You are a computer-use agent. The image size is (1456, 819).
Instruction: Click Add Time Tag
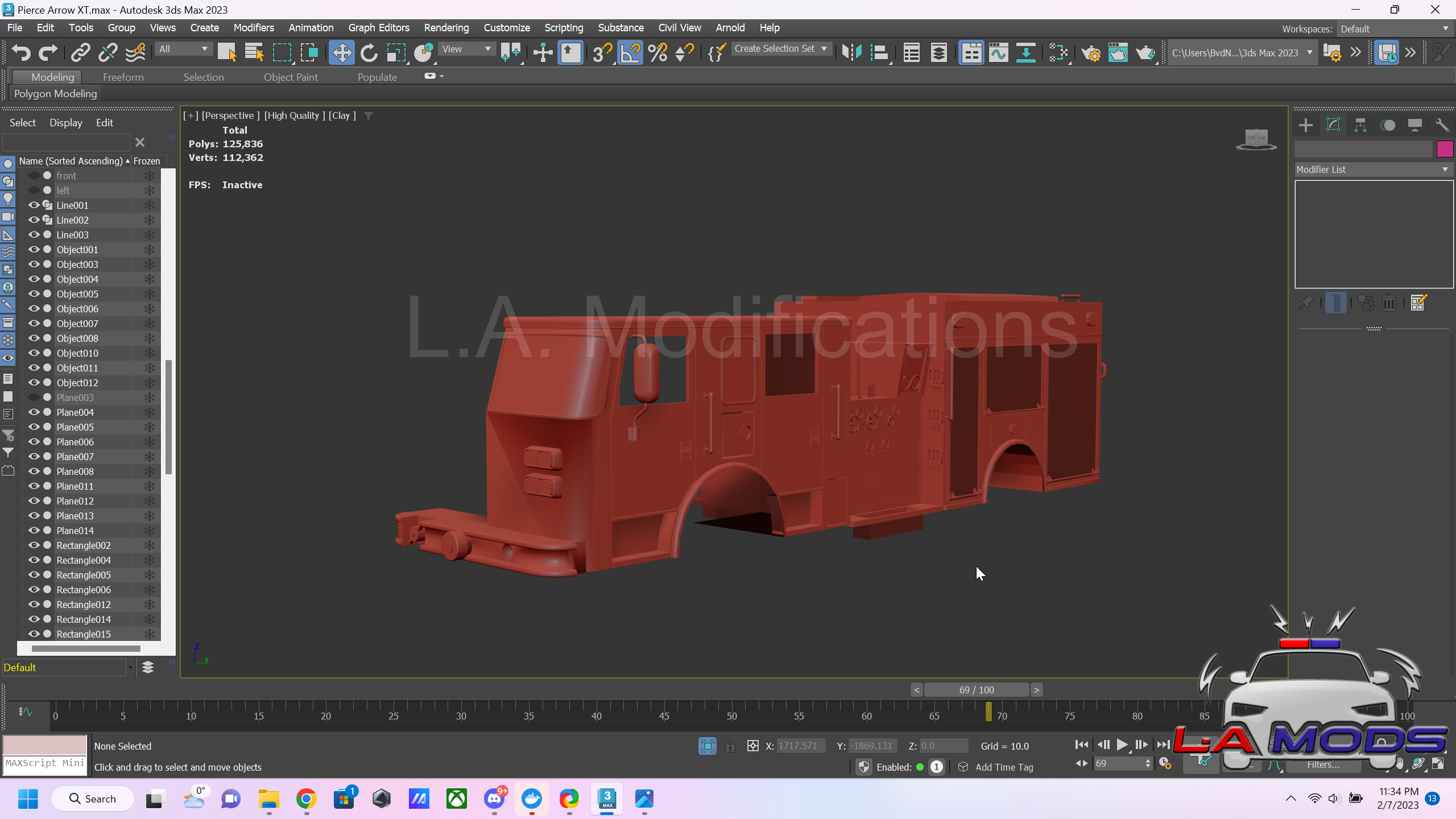[x=1004, y=767]
